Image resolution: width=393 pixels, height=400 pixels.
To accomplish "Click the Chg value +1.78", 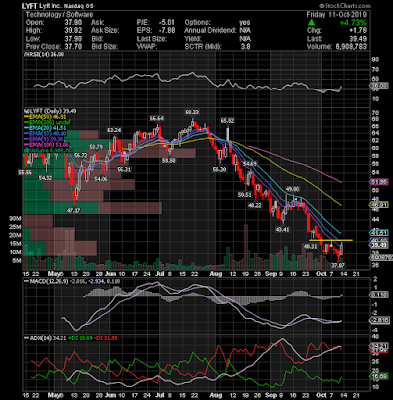I will pyautogui.click(x=358, y=30).
